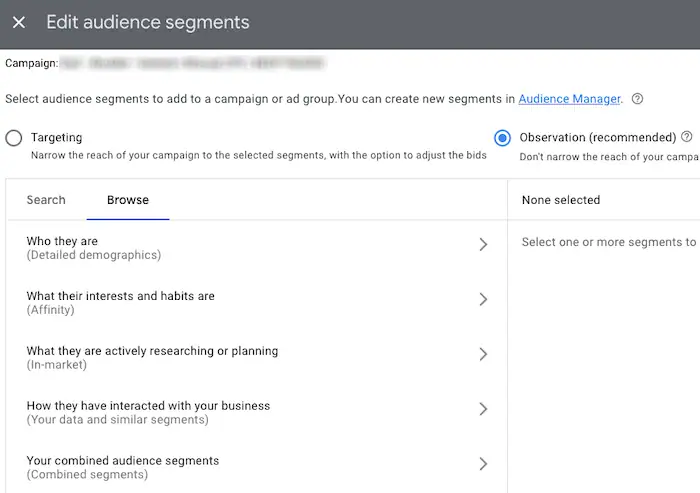Image resolution: width=700 pixels, height=493 pixels.
Task: Click the Targeting description text
Action: pyautogui.click(x=258, y=155)
